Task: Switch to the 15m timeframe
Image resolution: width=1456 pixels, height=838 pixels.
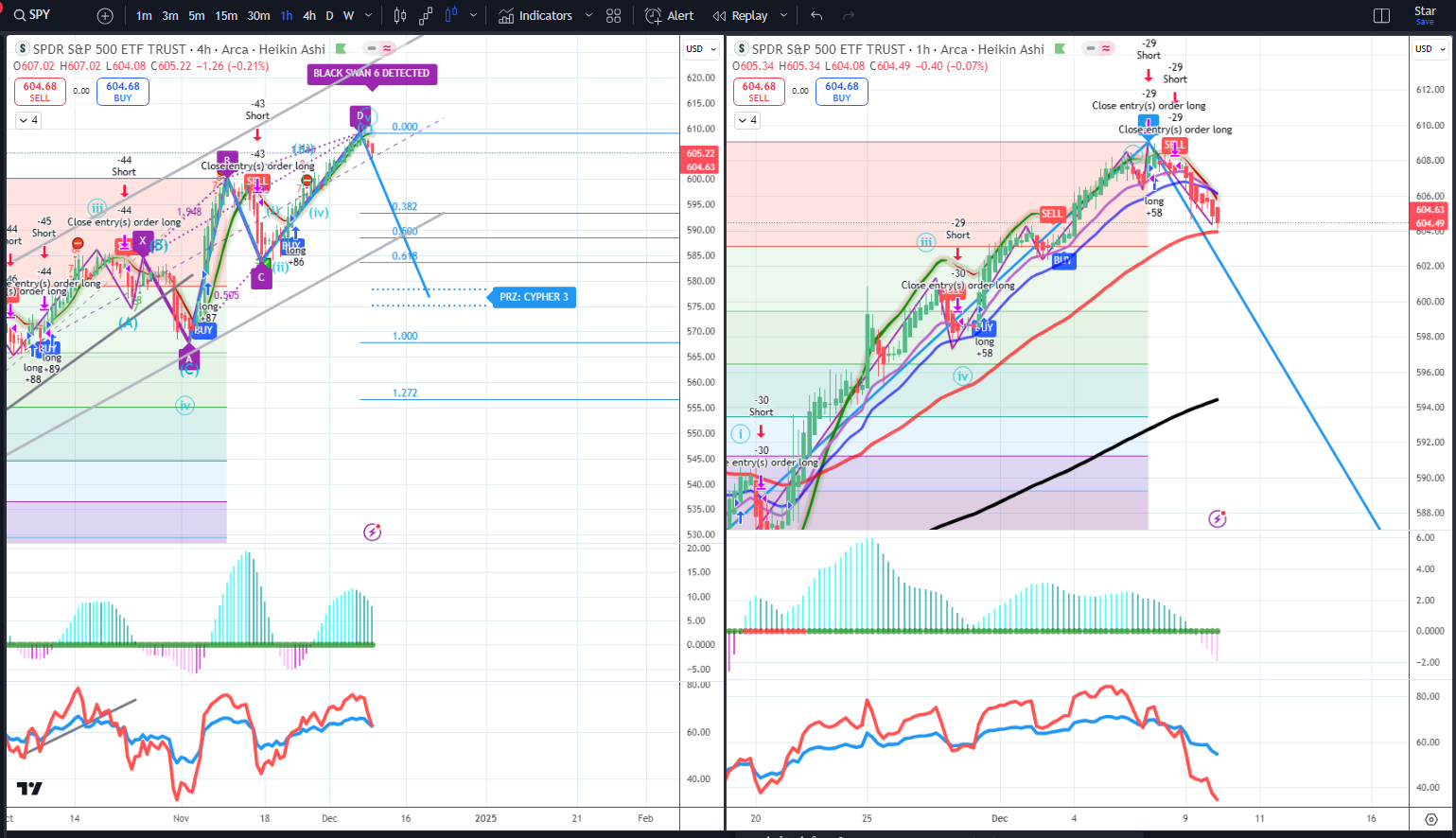Action: click(226, 16)
